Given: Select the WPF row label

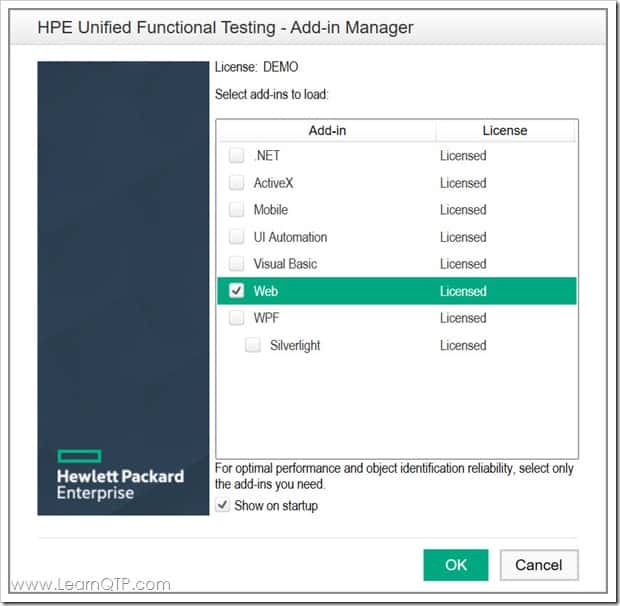Looking at the screenshot, I should pos(267,318).
